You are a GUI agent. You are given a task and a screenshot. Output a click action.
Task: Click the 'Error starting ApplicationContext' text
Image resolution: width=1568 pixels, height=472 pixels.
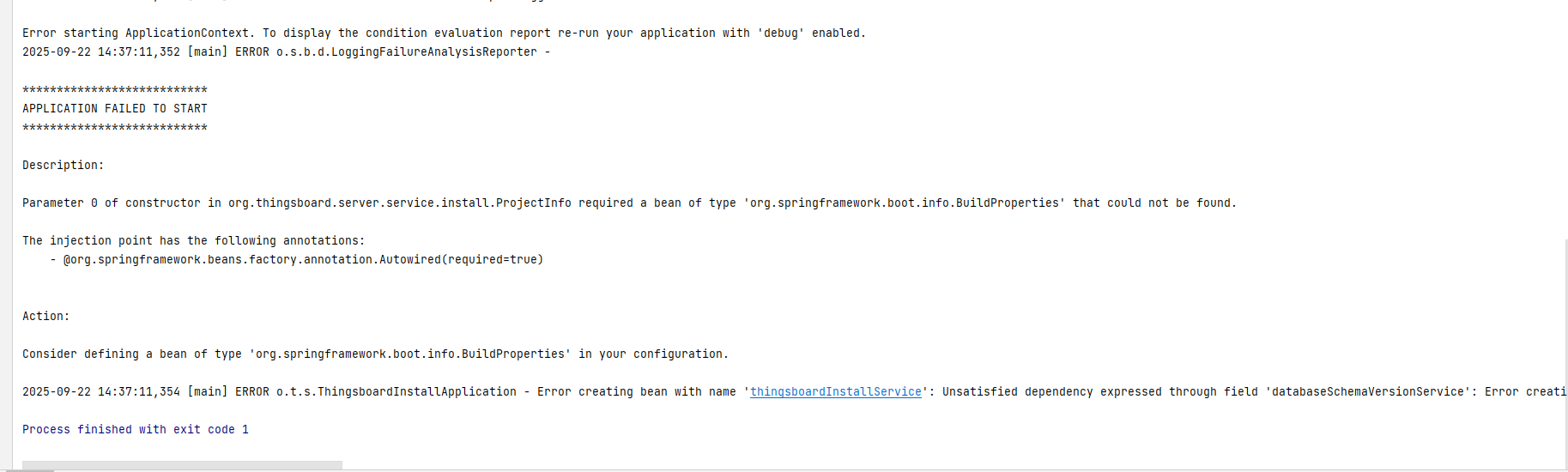137,33
